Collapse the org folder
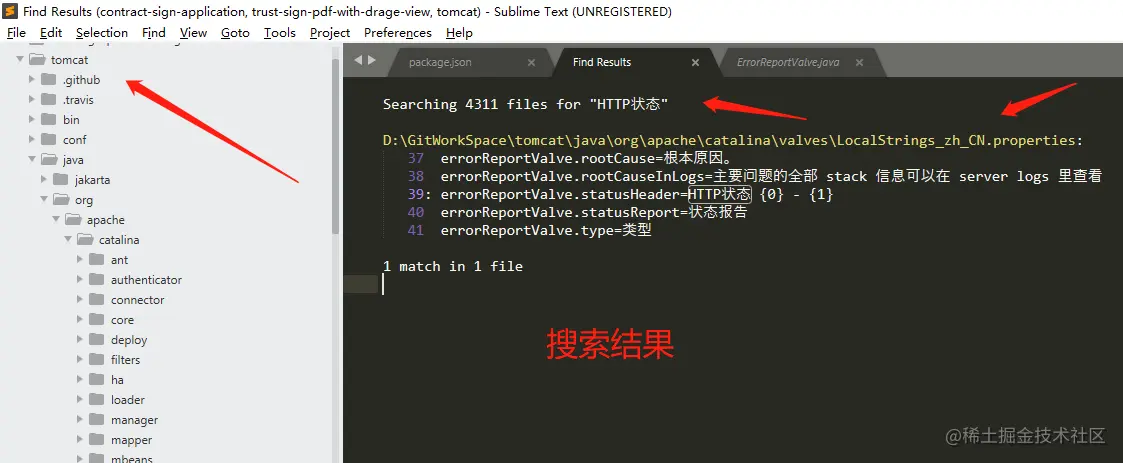This screenshot has width=1123, height=463. [44, 199]
